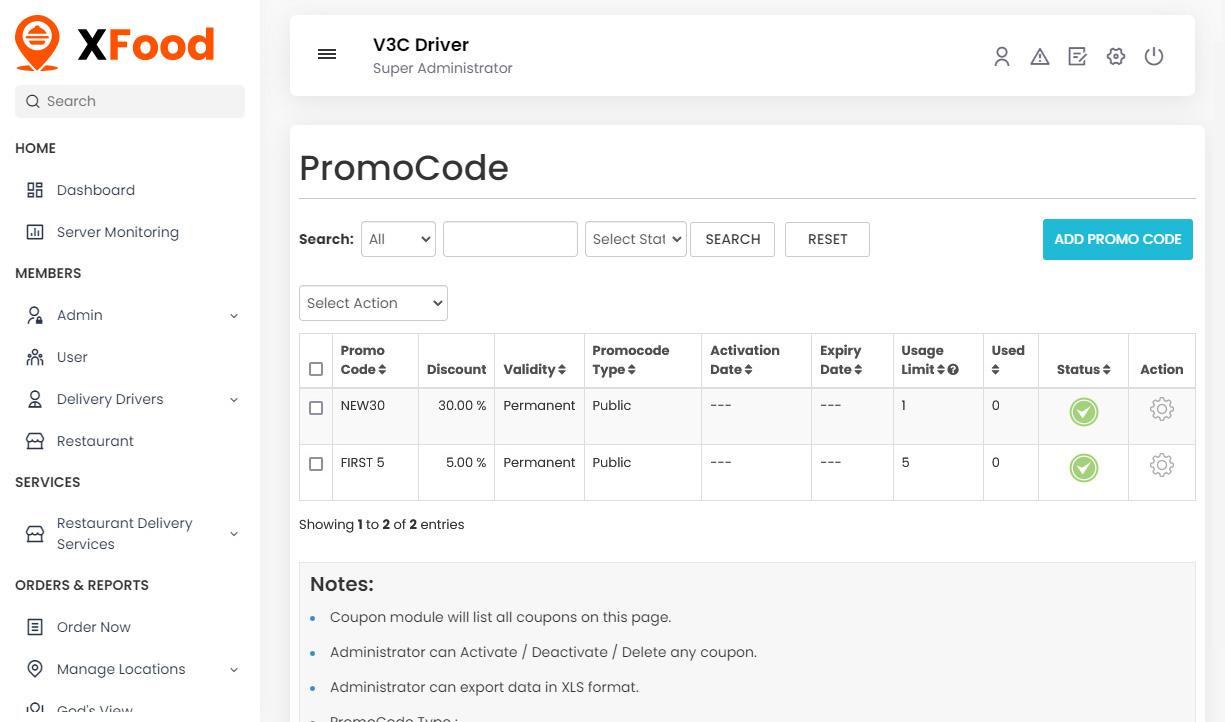This screenshot has width=1225, height=722.
Task: Check the checkbox for promo code FIRST 5
Action: pos(315,464)
